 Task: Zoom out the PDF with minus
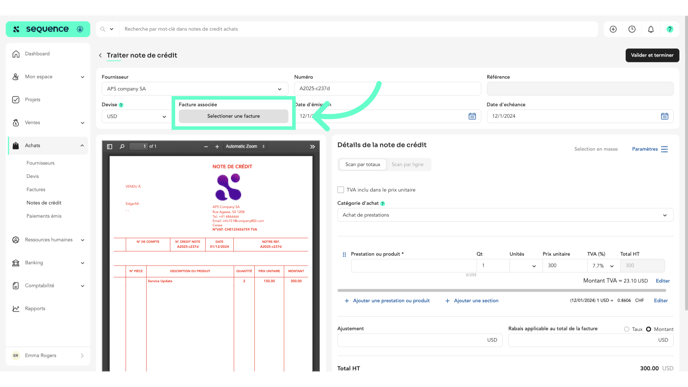tap(206, 147)
